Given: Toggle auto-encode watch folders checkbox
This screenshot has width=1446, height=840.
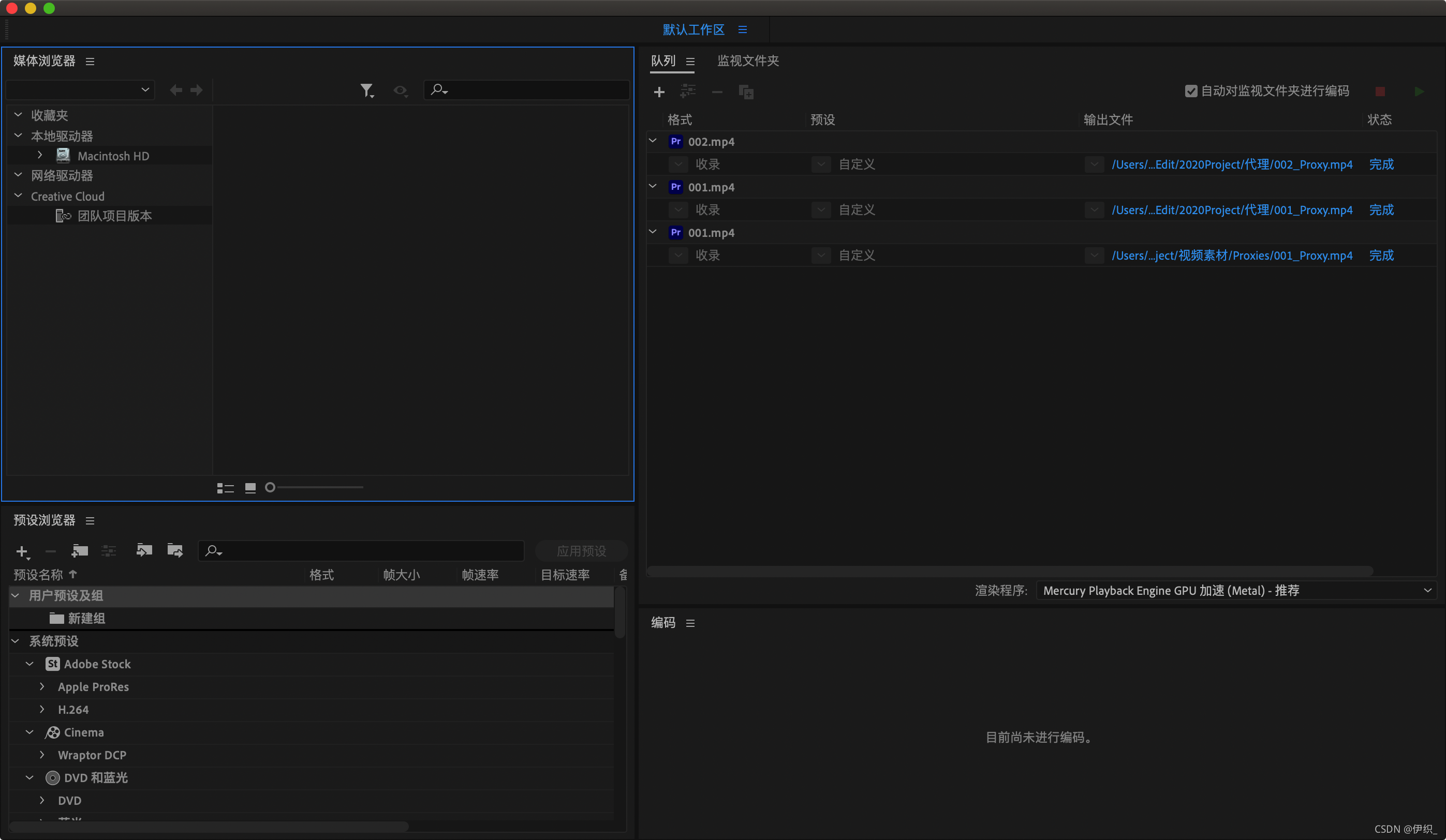Looking at the screenshot, I should [x=1191, y=91].
